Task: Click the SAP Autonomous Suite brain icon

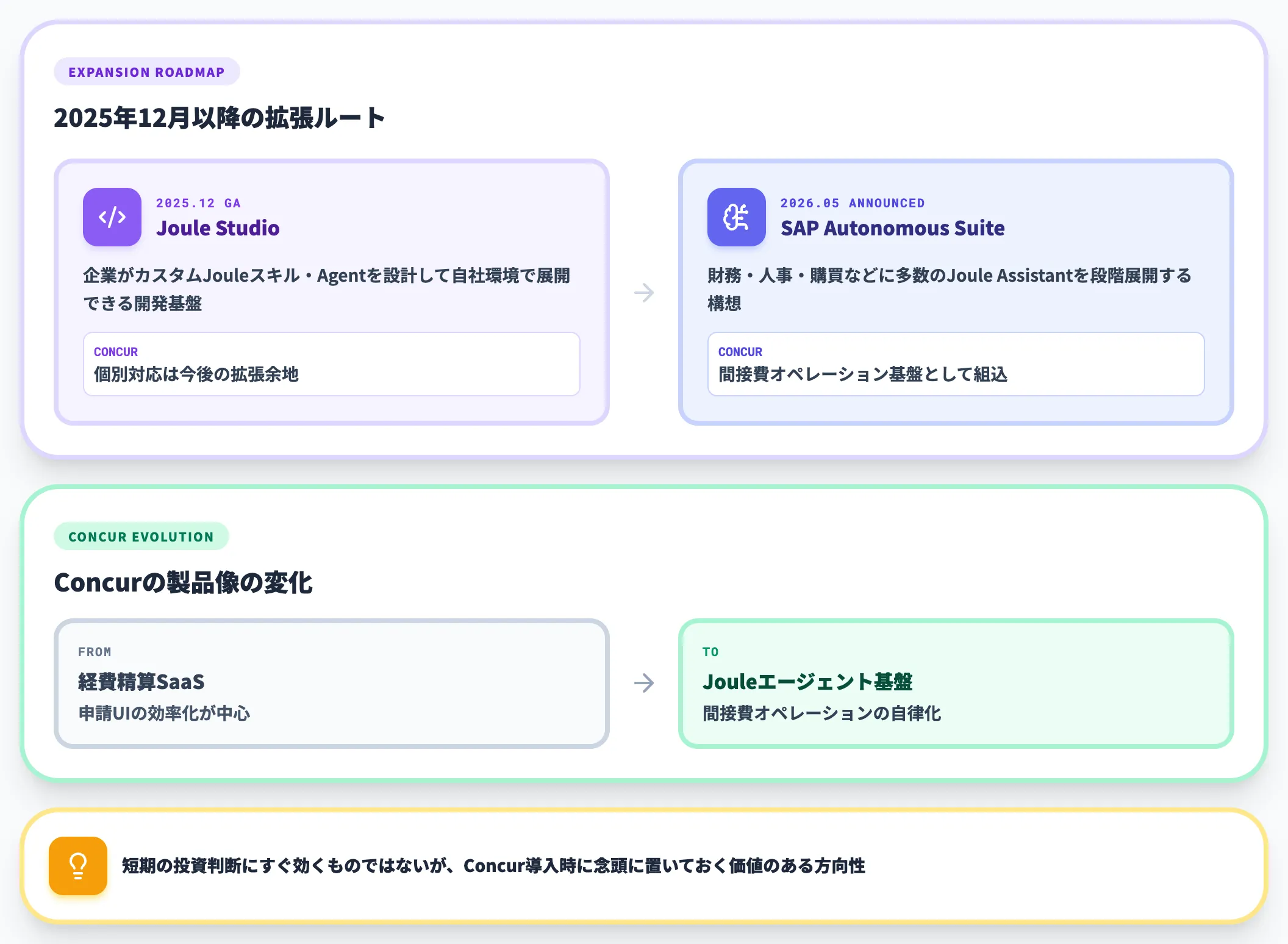Action: coord(737,217)
